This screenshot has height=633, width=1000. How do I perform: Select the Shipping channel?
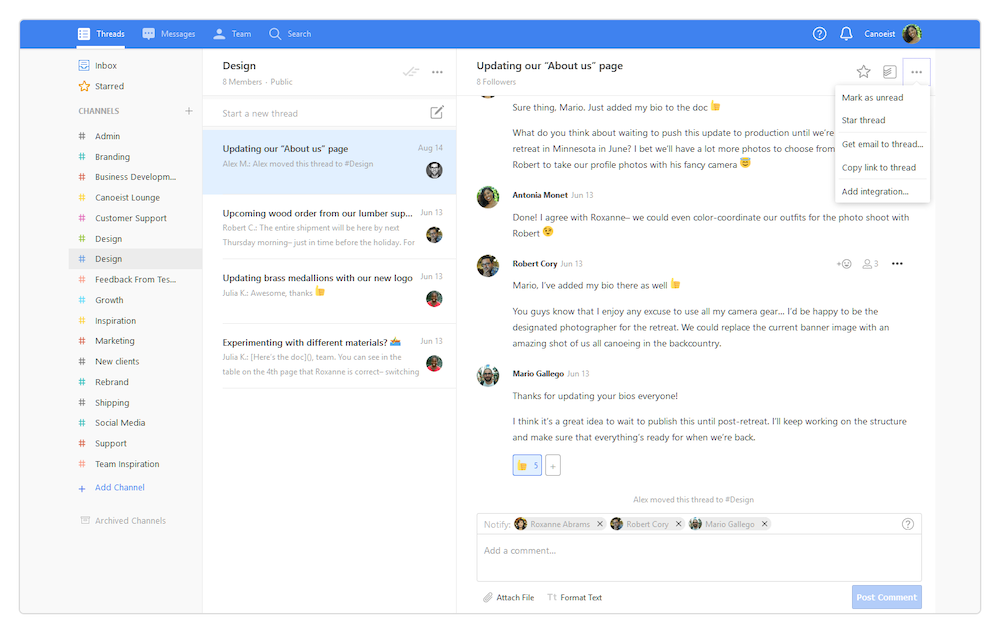pyautogui.click(x=135, y=403)
